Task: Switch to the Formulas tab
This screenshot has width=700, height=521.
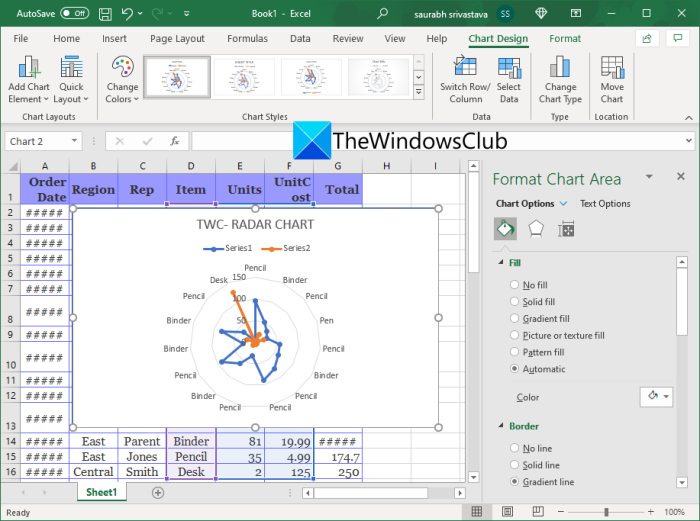Action: 247,39
